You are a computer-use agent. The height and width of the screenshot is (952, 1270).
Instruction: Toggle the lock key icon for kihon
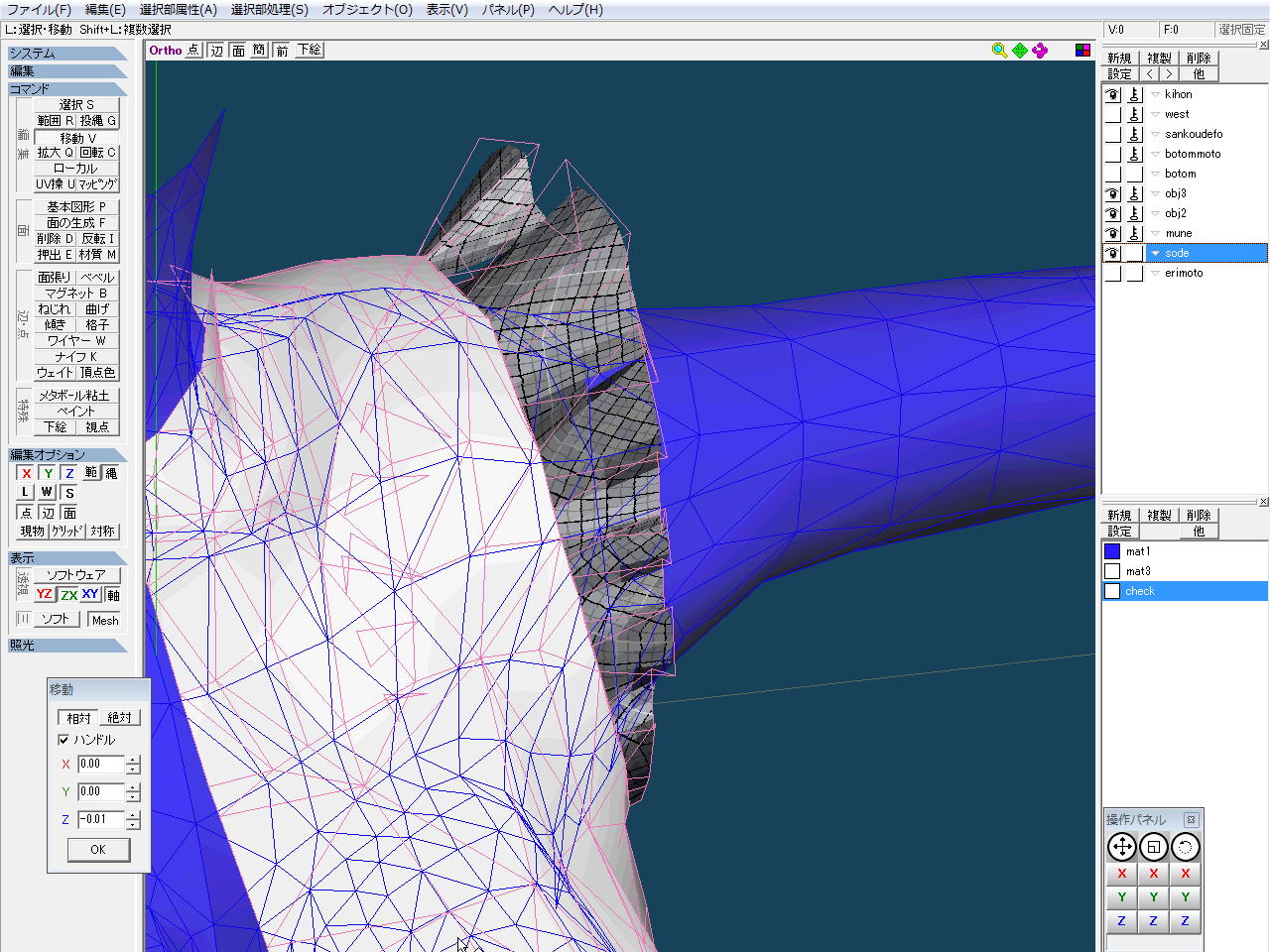tap(1134, 95)
